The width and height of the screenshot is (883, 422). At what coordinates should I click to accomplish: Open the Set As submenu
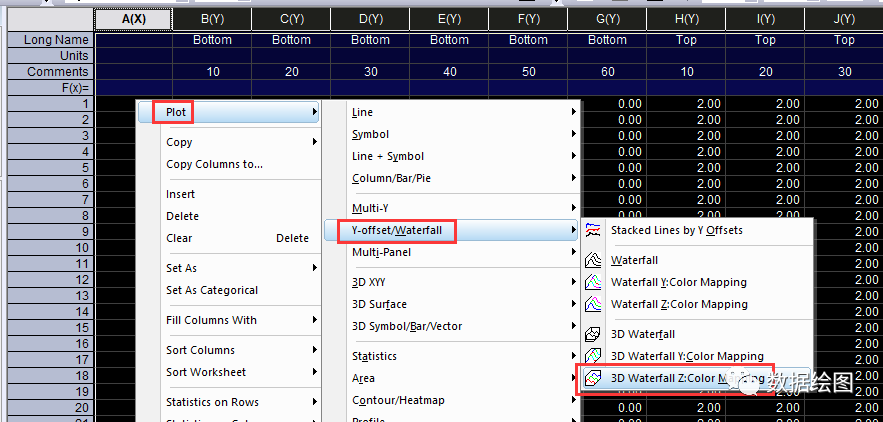pos(229,268)
